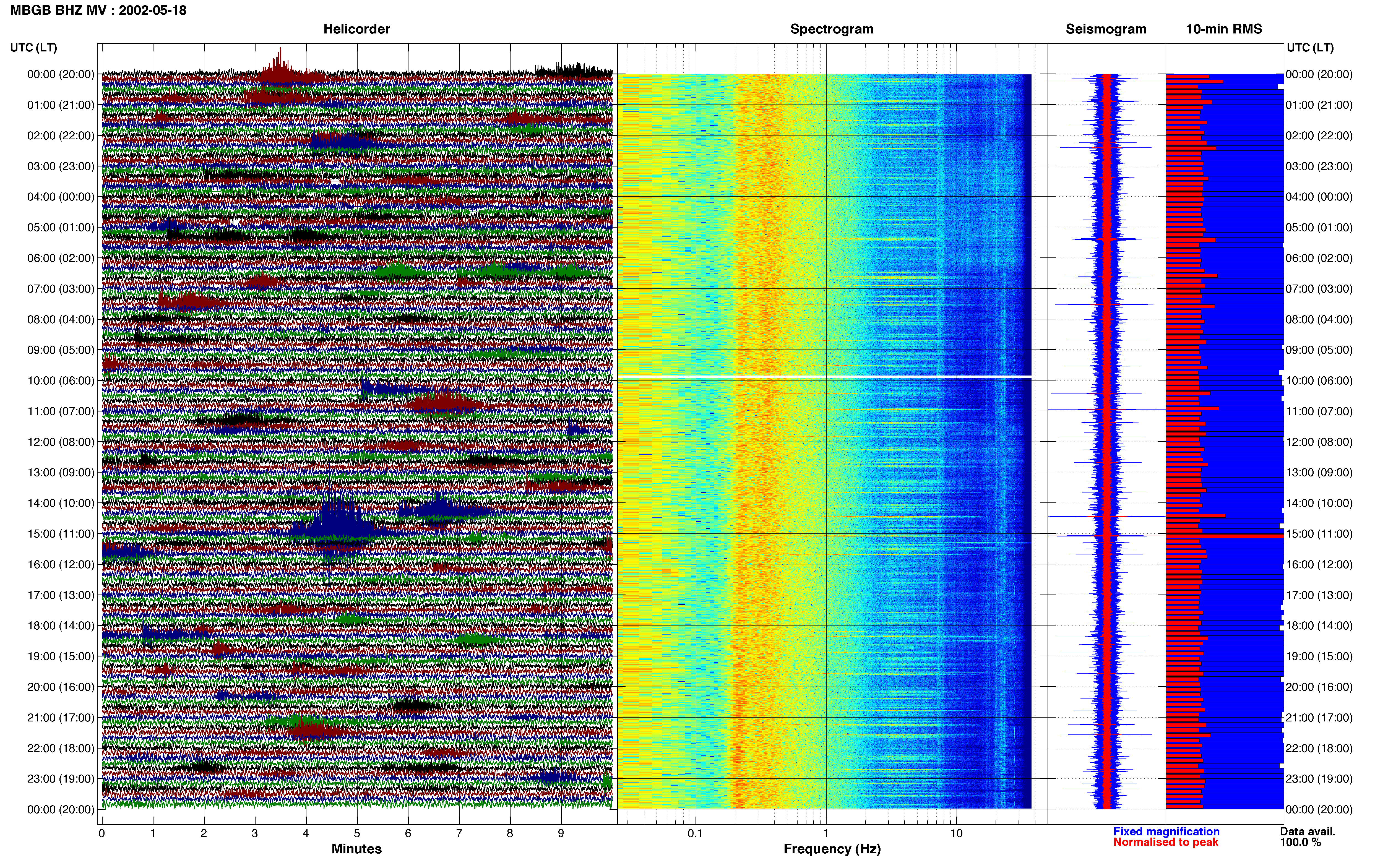Click minute tick '0' under the helicorder
This screenshot has height=868, width=1388.
click(x=101, y=833)
